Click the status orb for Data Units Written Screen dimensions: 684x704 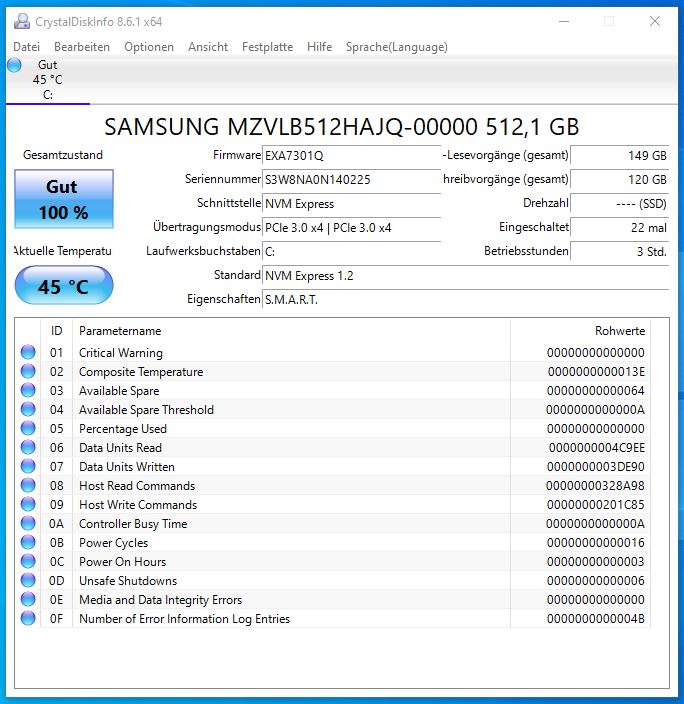click(28, 466)
